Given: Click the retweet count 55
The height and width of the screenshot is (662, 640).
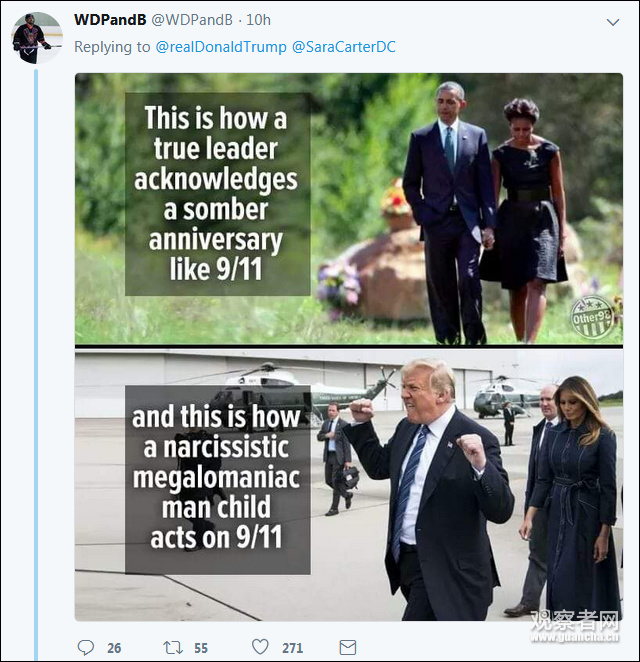Looking at the screenshot, I should pos(201,648).
